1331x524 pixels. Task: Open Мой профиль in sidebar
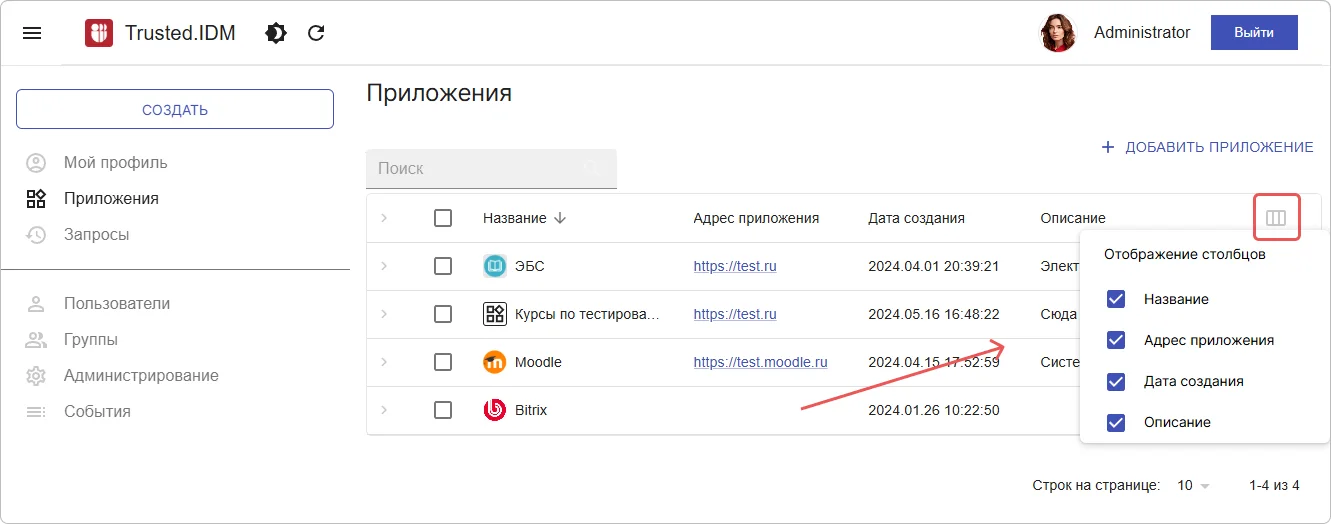(97, 163)
